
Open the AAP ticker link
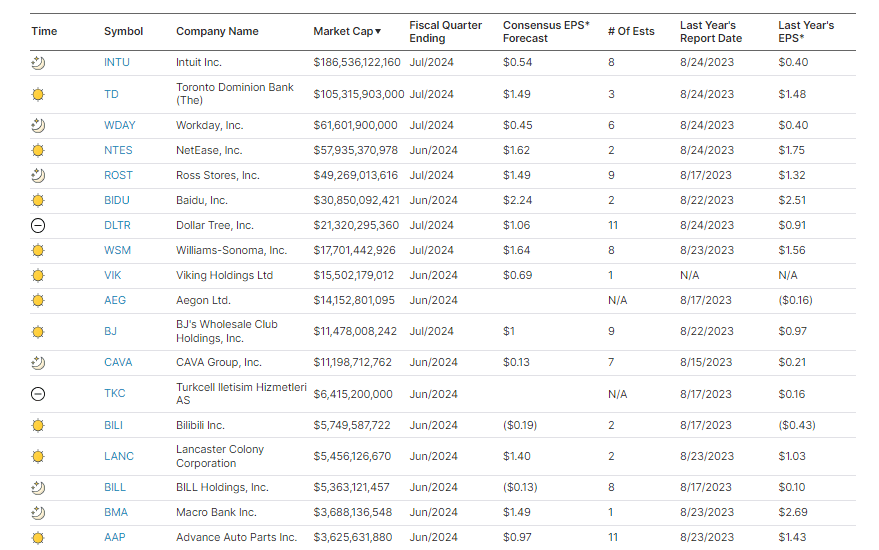(115, 537)
